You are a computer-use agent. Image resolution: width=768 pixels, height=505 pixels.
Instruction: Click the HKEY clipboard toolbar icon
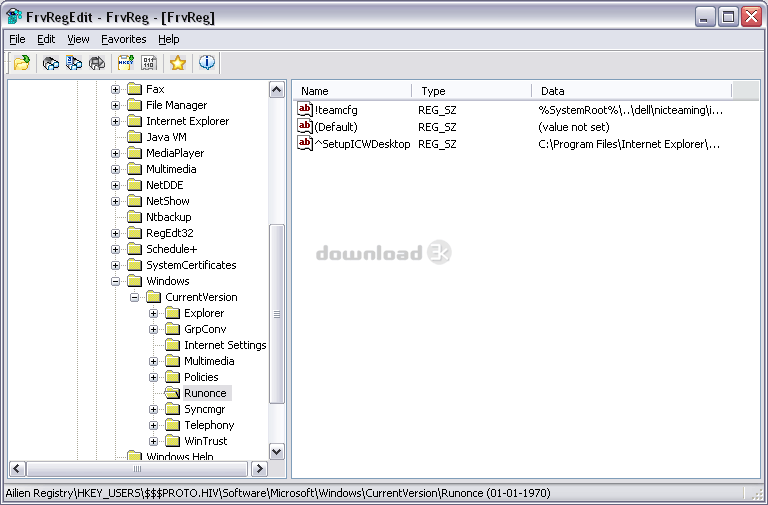pos(126,63)
